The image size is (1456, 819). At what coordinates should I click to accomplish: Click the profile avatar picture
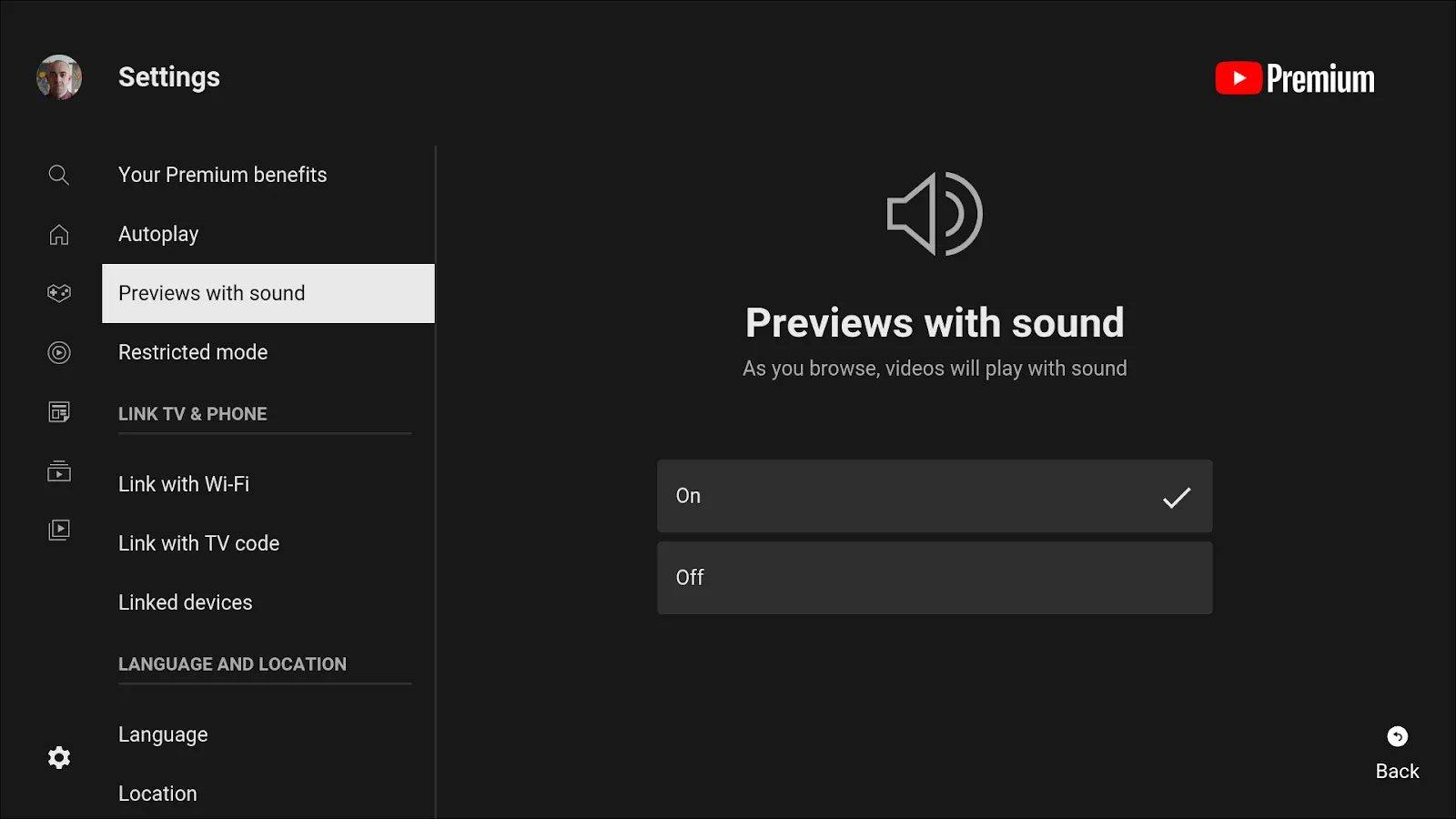coord(59,77)
